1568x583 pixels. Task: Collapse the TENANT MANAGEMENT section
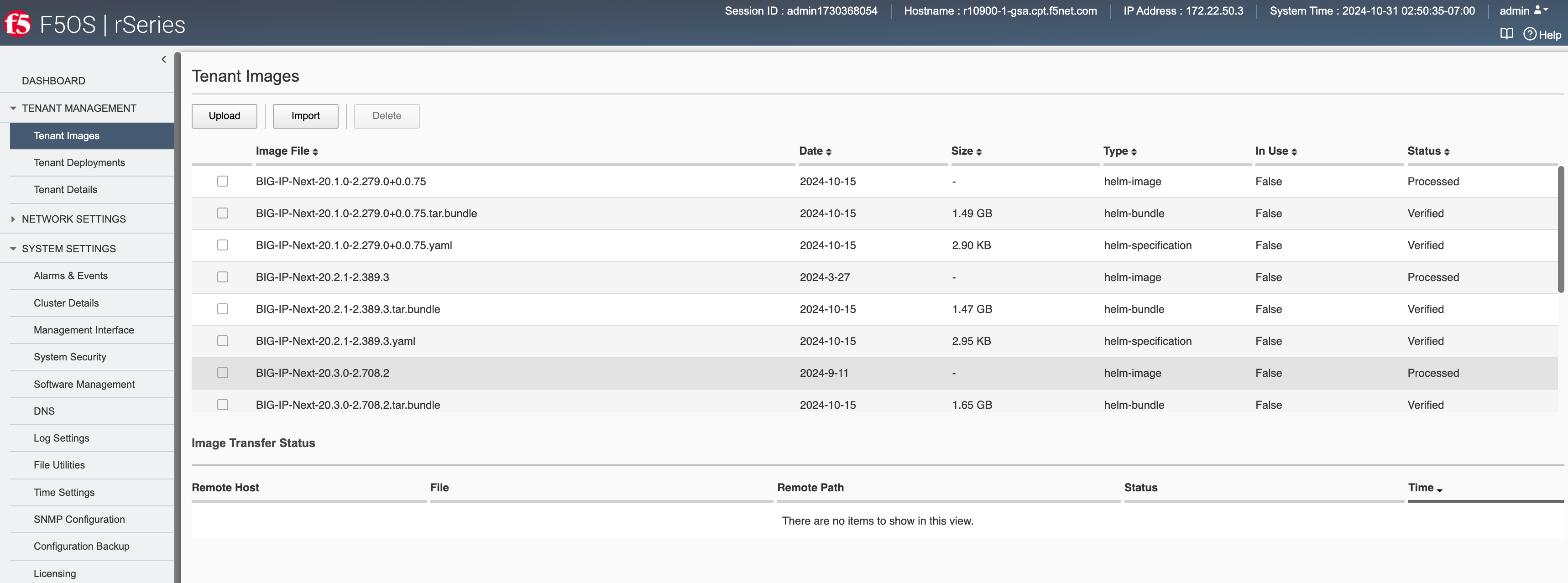[x=13, y=108]
